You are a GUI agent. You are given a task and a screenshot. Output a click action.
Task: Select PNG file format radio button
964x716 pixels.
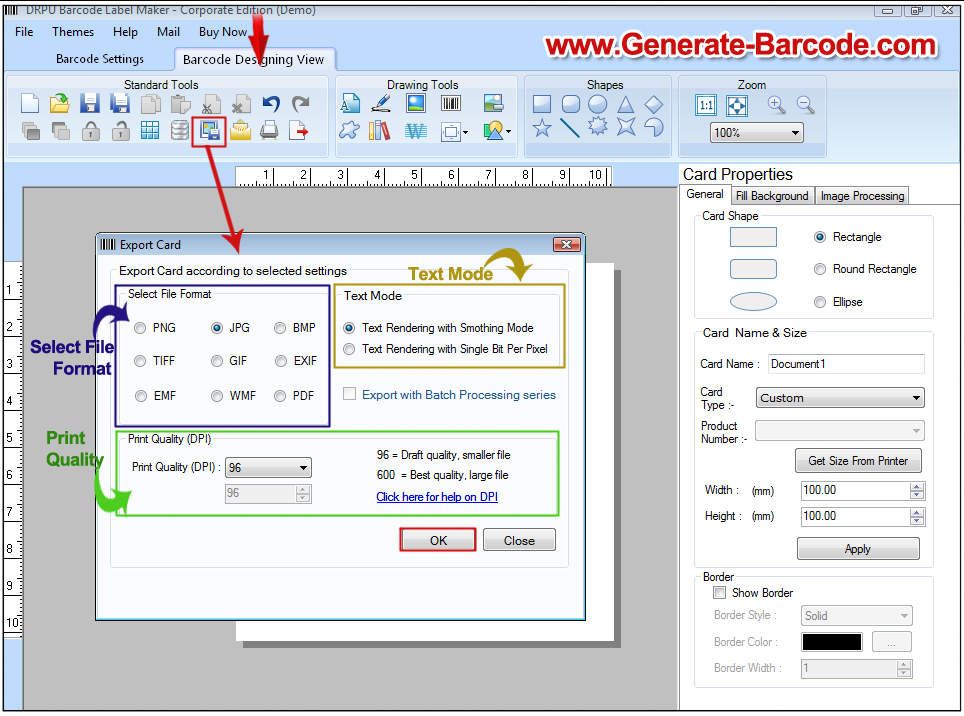pos(140,328)
